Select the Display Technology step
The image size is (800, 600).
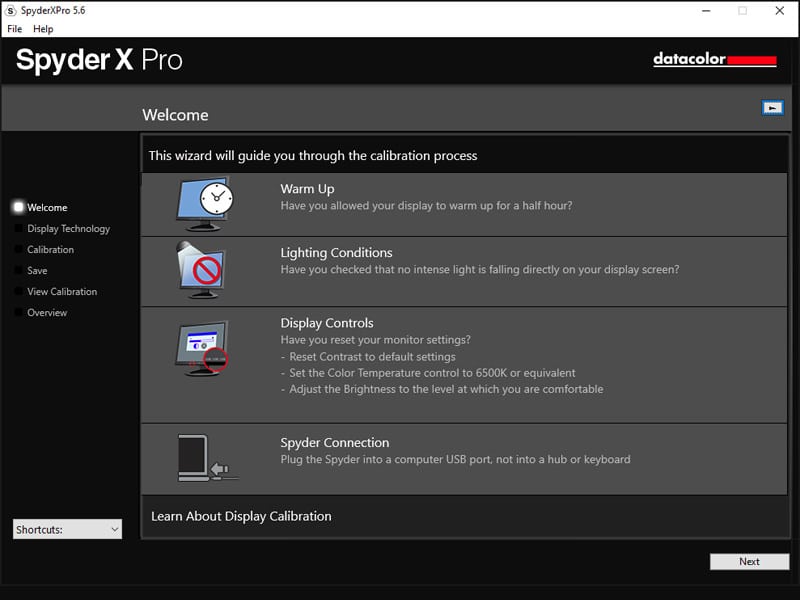coord(68,229)
